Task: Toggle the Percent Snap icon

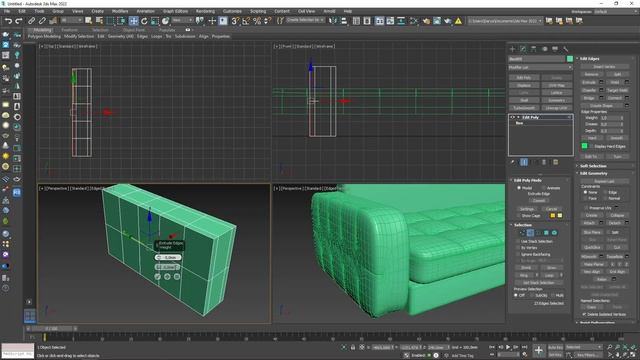Action: pyautogui.click(x=257, y=21)
